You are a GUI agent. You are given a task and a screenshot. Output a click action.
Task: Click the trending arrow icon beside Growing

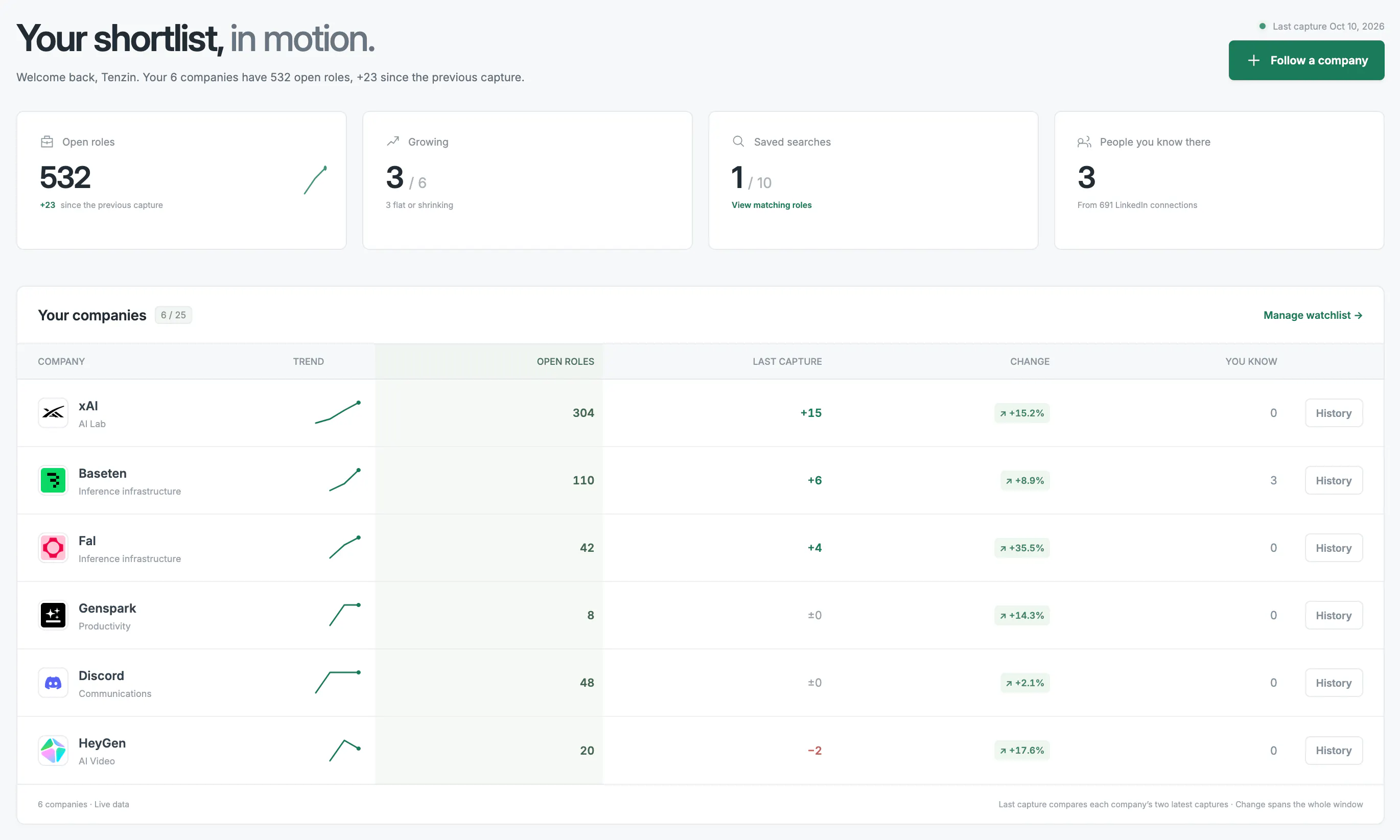tap(393, 142)
